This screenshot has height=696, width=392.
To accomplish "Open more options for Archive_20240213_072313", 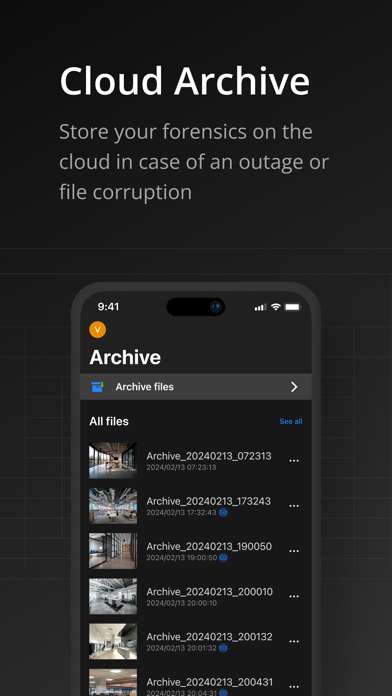I will (294, 461).
